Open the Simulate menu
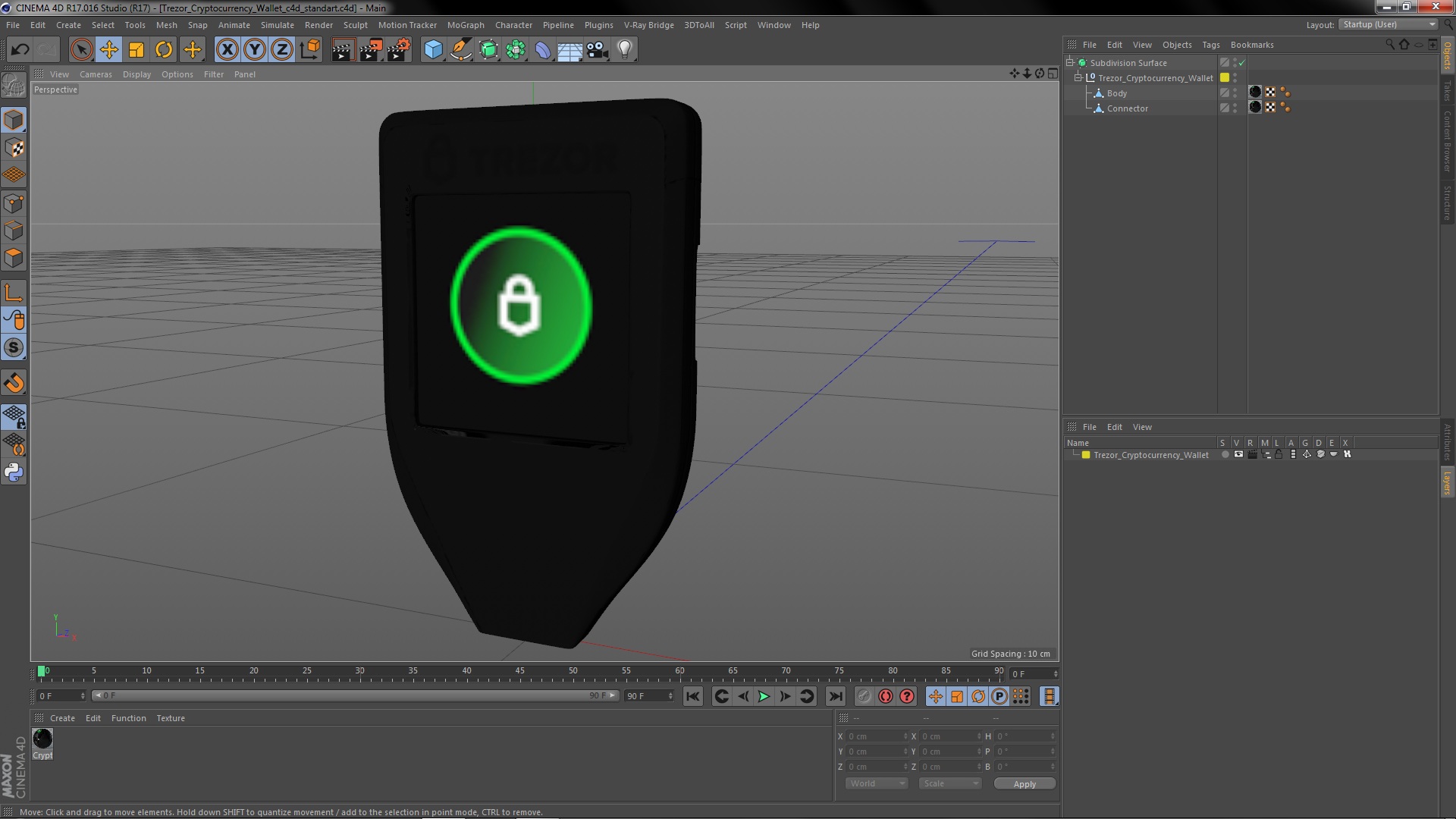The width and height of the screenshot is (1456, 819). (277, 25)
